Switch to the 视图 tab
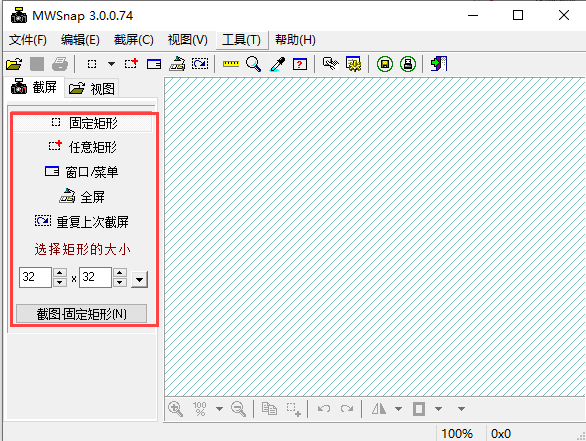The width and height of the screenshot is (586, 441). pyautogui.click(x=92, y=89)
